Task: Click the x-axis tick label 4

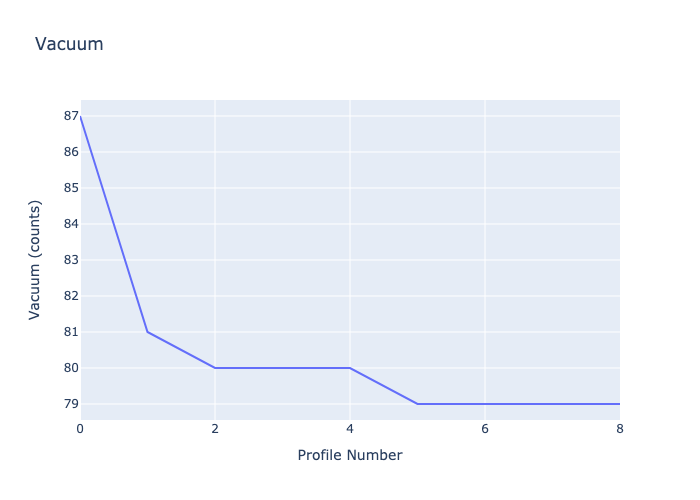Action: click(x=350, y=429)
